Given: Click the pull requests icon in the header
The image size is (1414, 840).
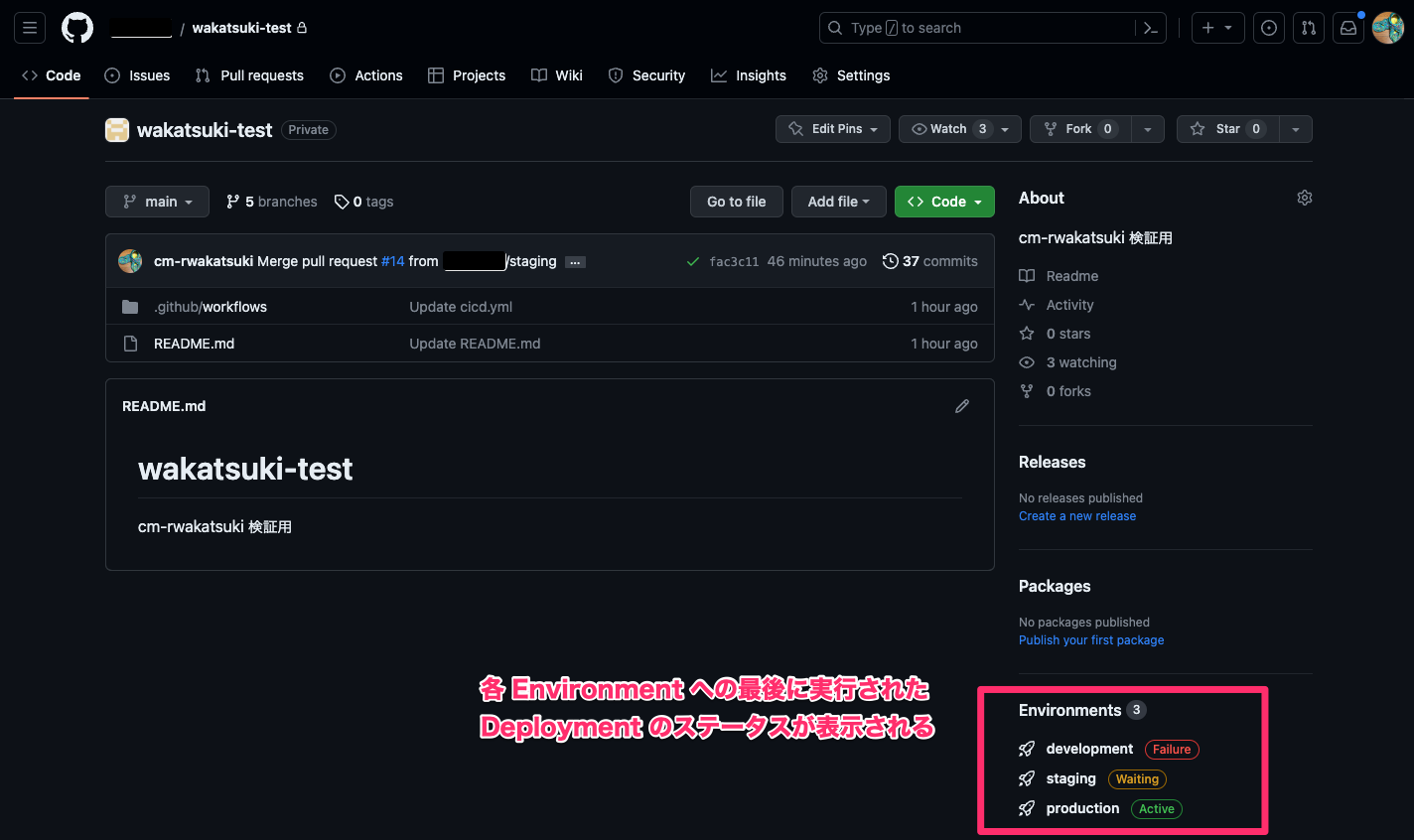Looking at the screenshot, I should [1308, 28].
